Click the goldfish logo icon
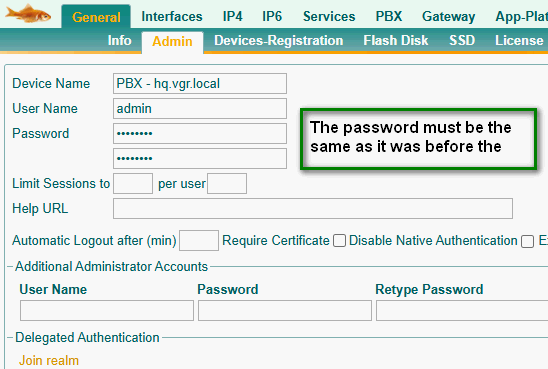The height and width of the screenshot is (369, 548). pyautogui.click(x=28, y=14)
